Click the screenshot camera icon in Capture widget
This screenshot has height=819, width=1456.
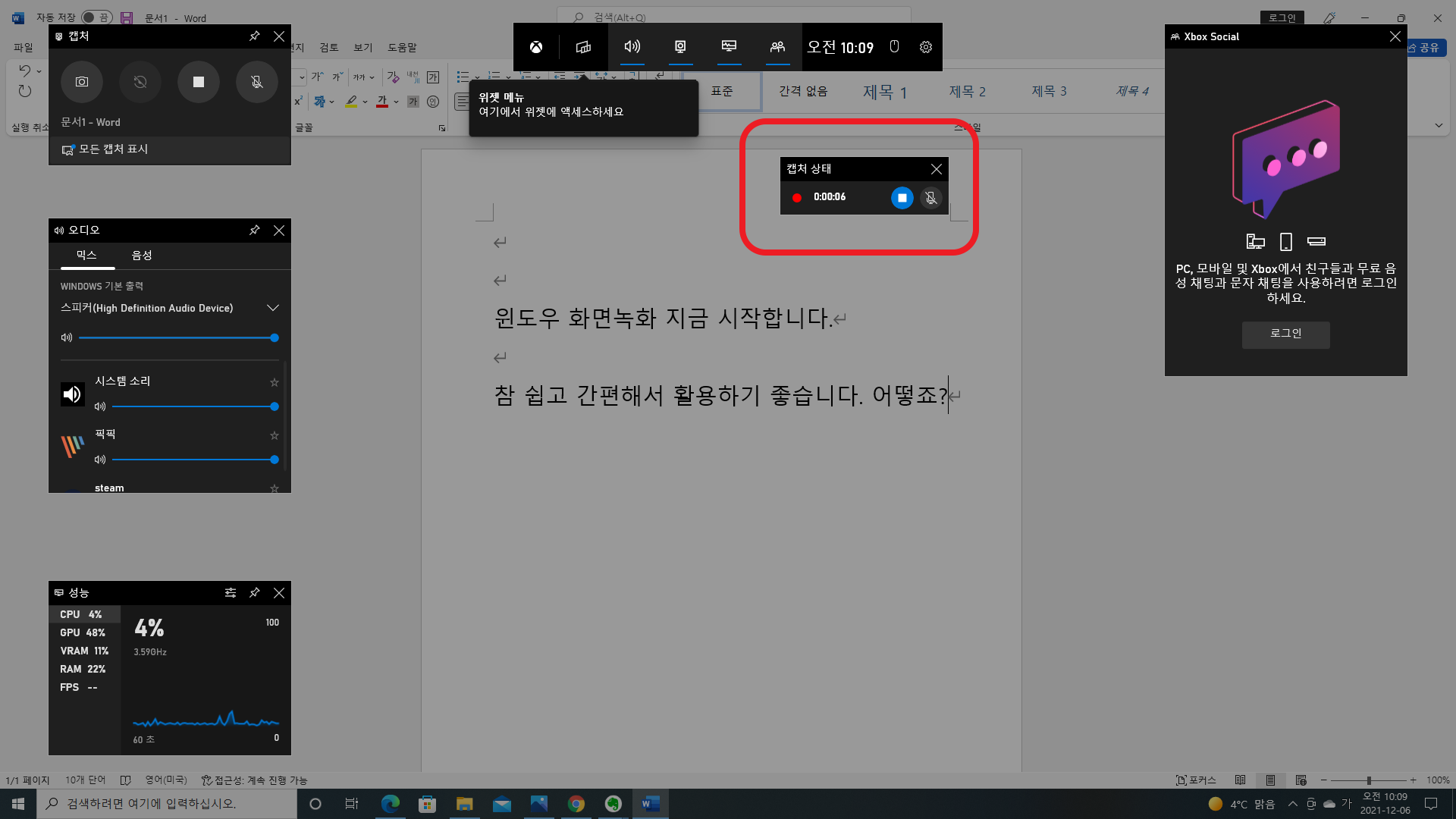(x=82, y=82)
